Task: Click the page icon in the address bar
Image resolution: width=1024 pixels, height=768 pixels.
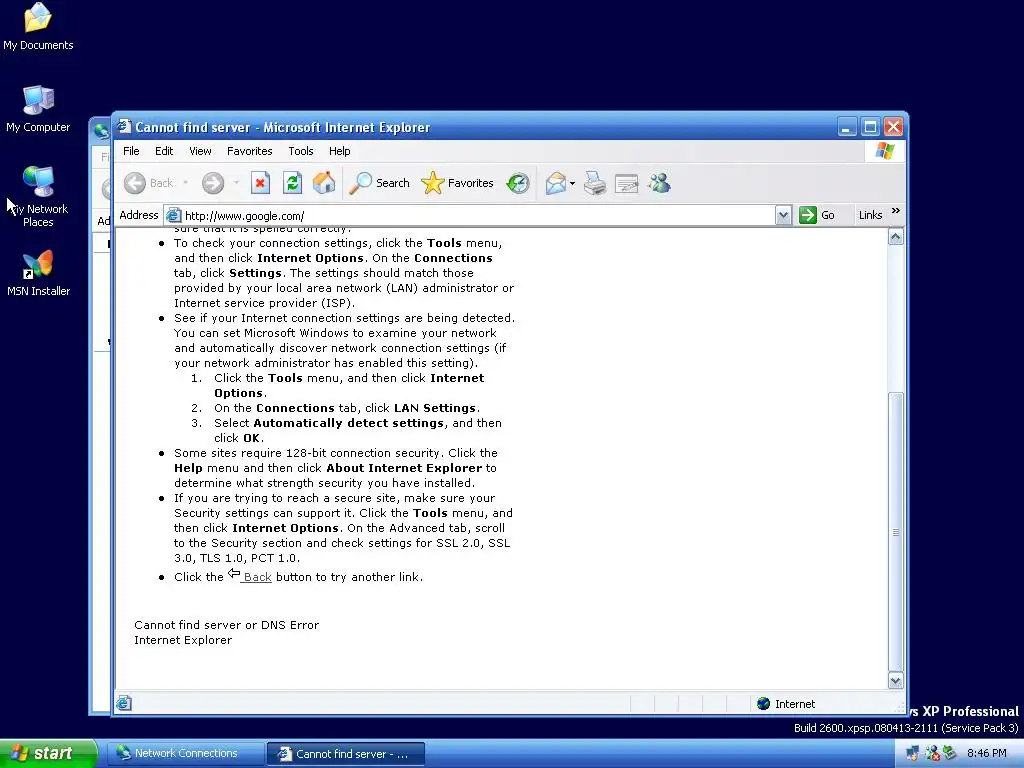Action: [173, 215]
